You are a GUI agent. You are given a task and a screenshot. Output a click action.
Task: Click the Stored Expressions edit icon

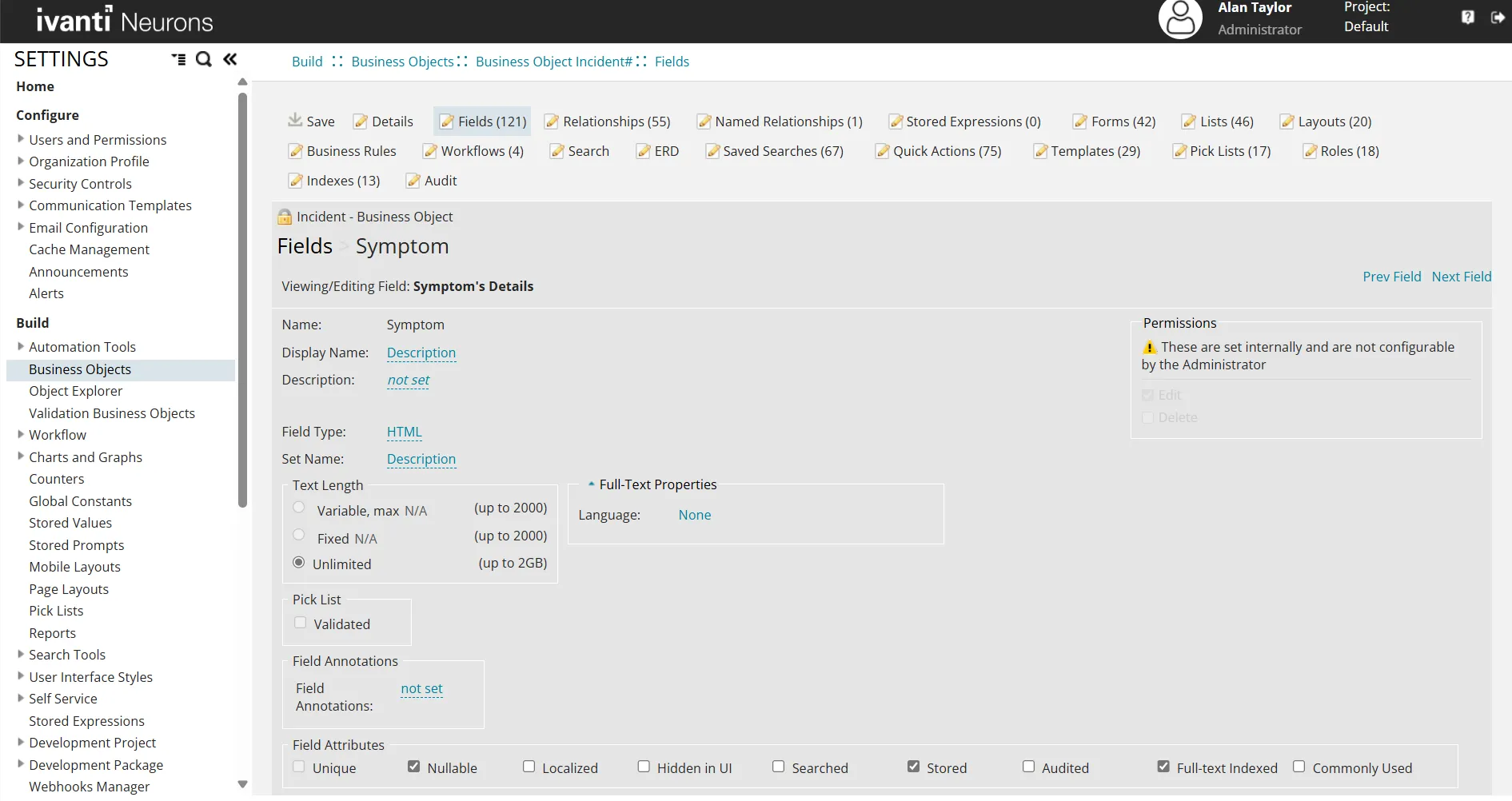[896, 122]
